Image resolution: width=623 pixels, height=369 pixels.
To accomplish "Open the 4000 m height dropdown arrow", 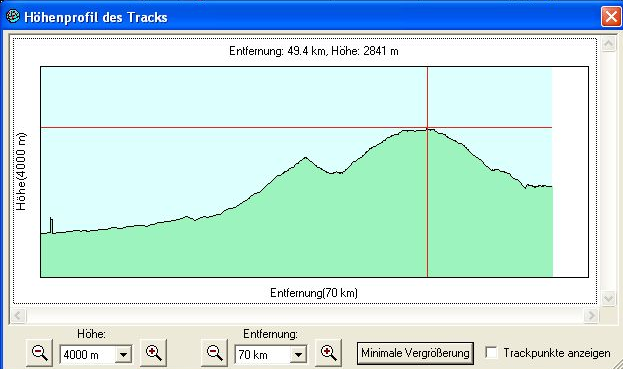I will (124, 354).
